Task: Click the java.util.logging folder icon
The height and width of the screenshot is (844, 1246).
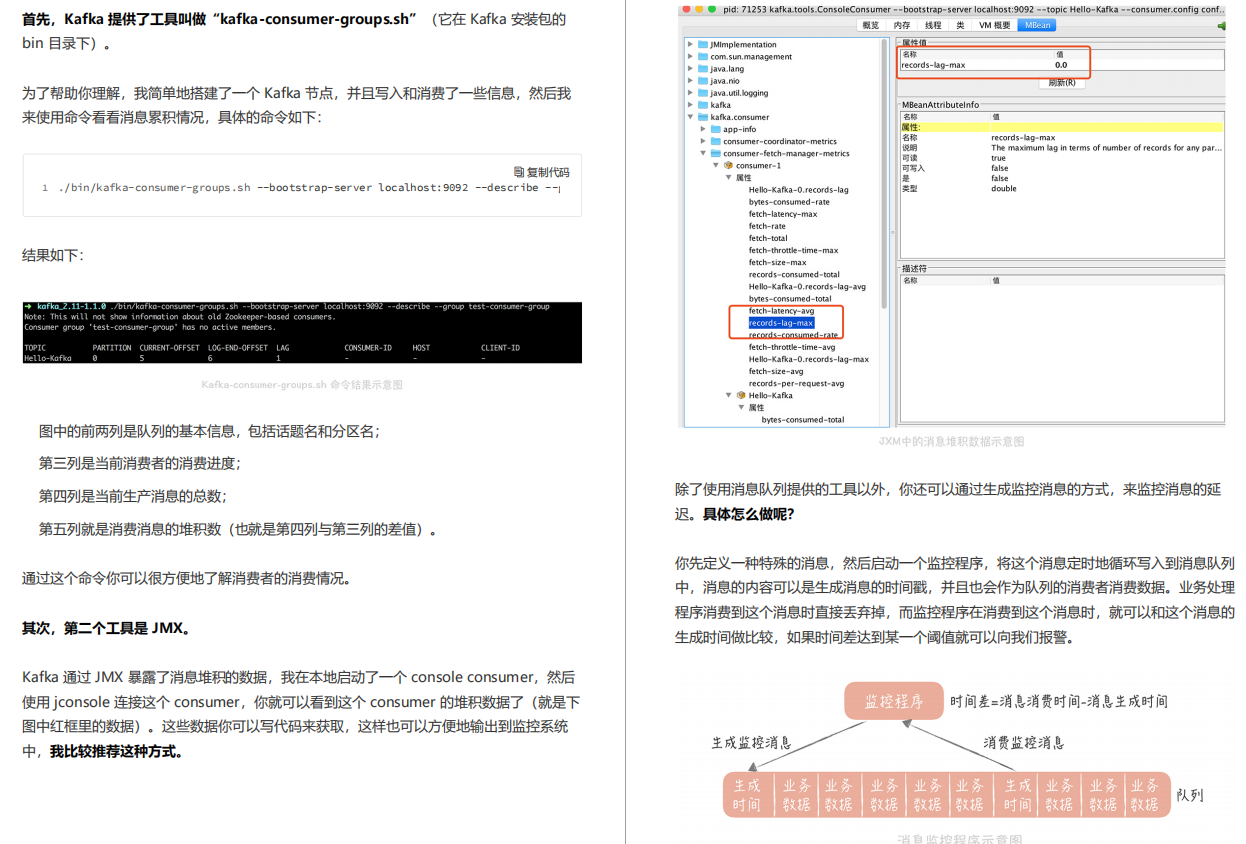Action: click(703, 93)
